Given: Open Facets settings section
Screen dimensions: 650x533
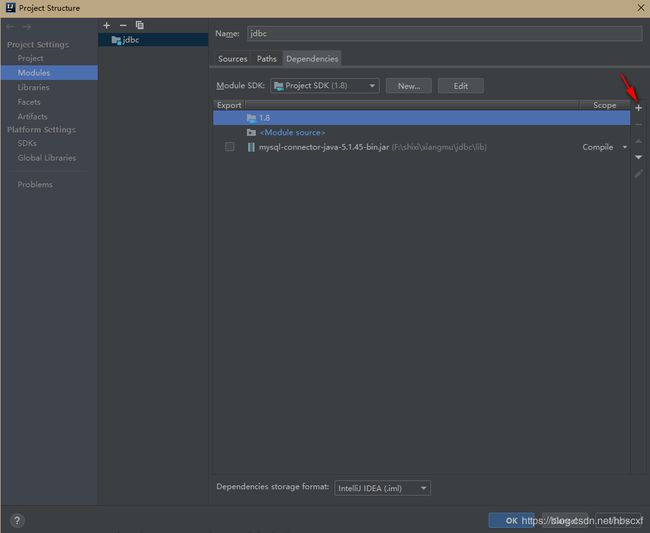Looking at the screenshot, I should (x=29, y=102).
